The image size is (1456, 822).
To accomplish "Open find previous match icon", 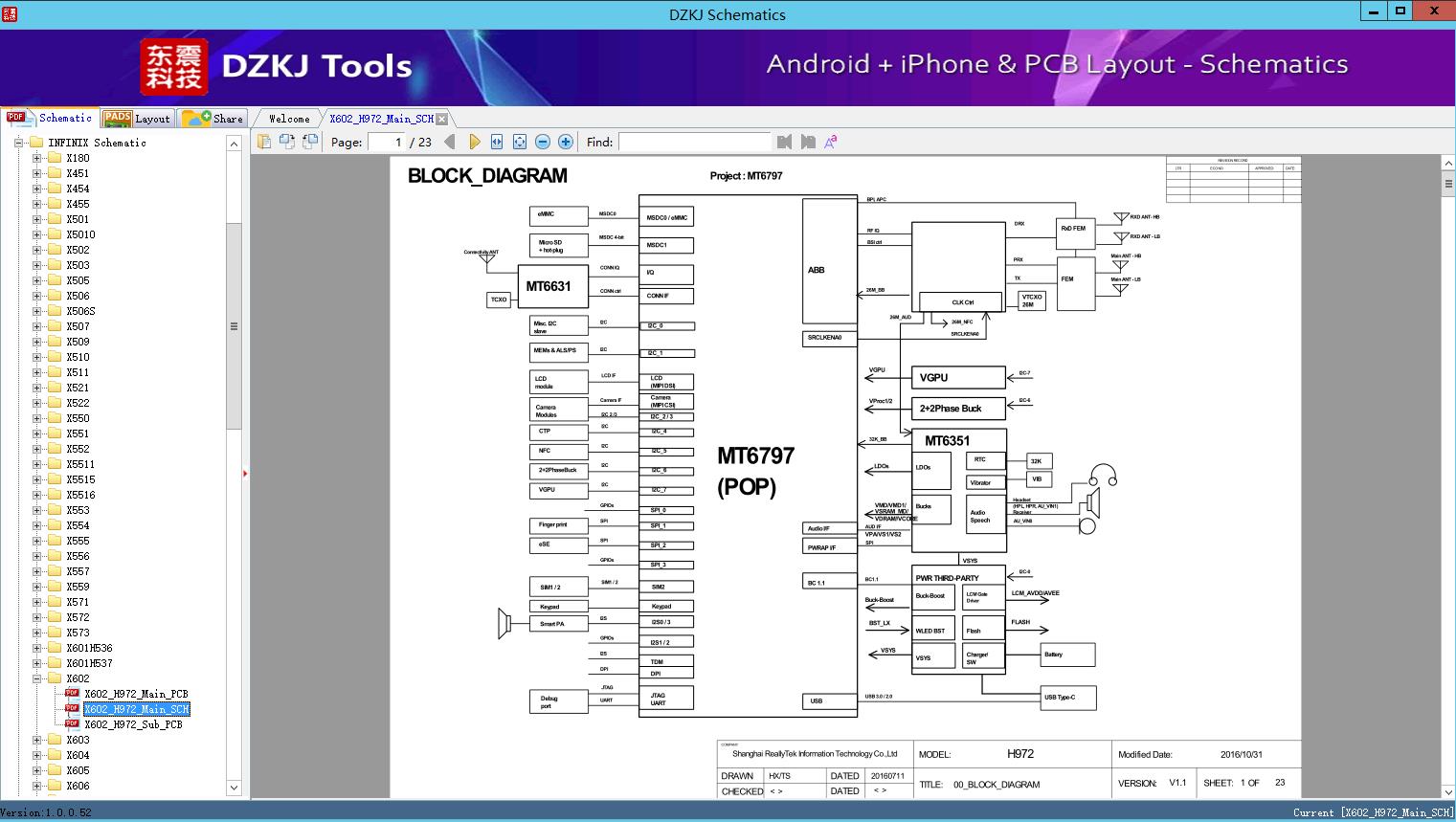I will (784, 142).
